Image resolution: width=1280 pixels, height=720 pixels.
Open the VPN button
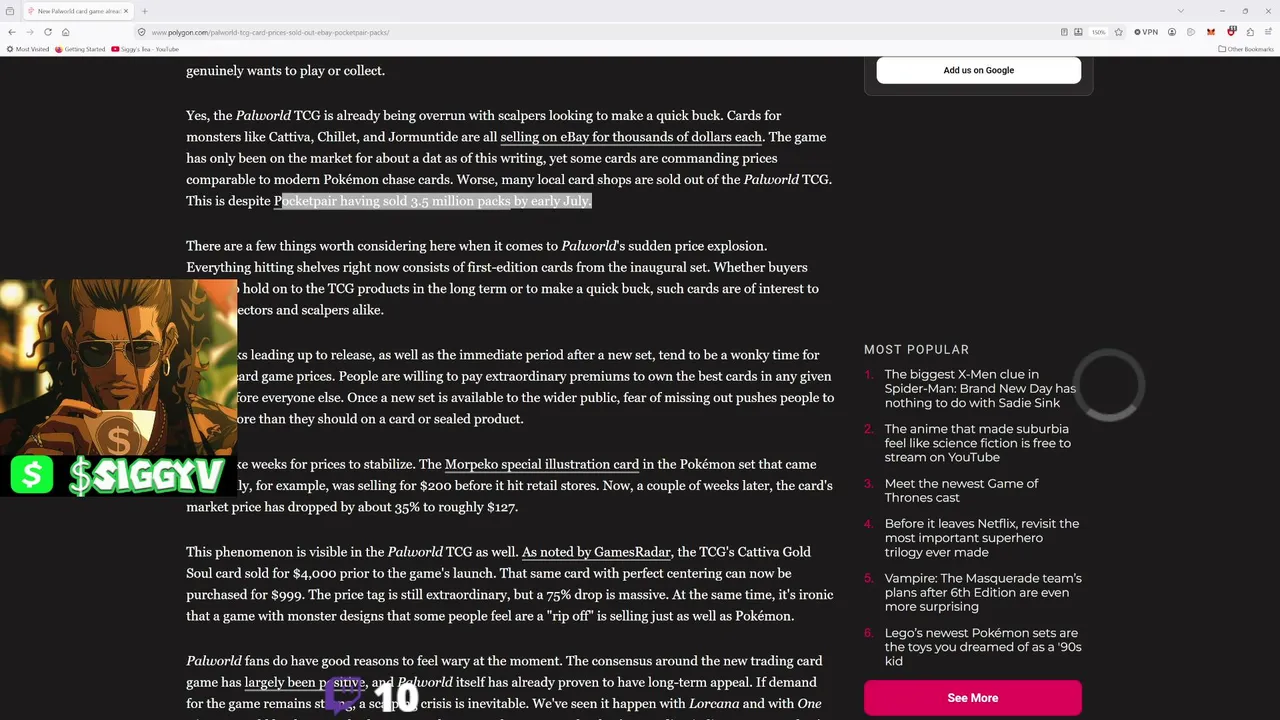coord(1146,32)
